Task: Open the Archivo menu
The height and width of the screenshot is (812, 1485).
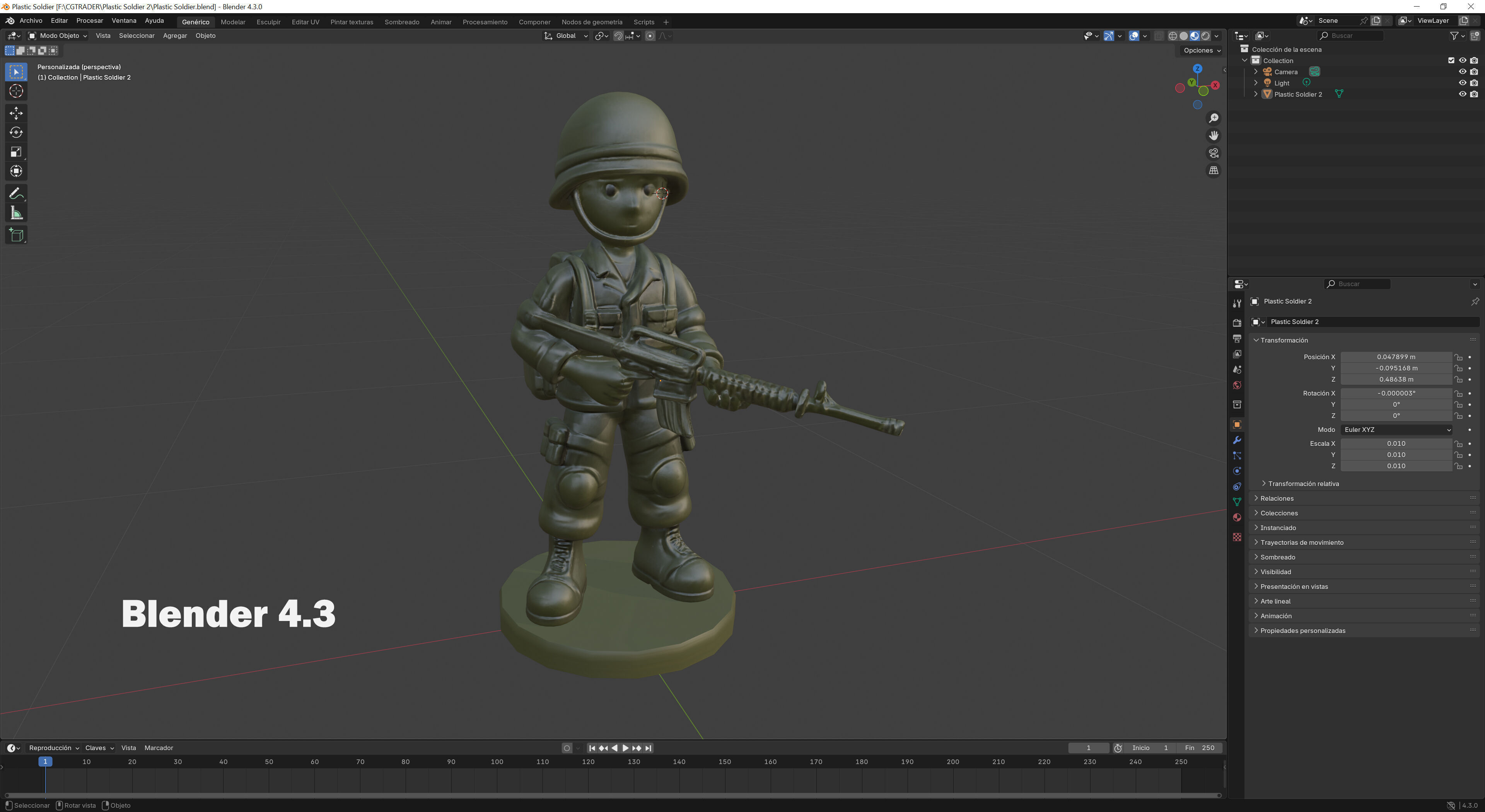Action: pos(31,21)
